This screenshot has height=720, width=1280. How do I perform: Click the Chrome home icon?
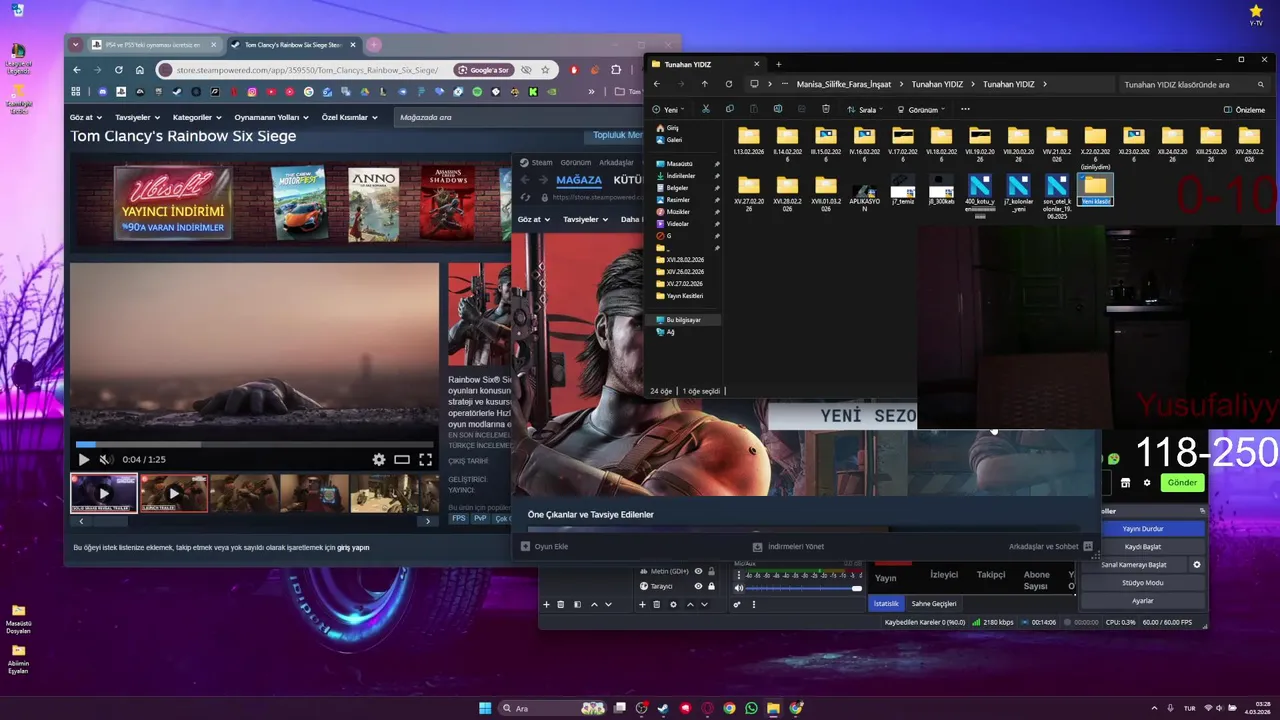tap(140, 70)
